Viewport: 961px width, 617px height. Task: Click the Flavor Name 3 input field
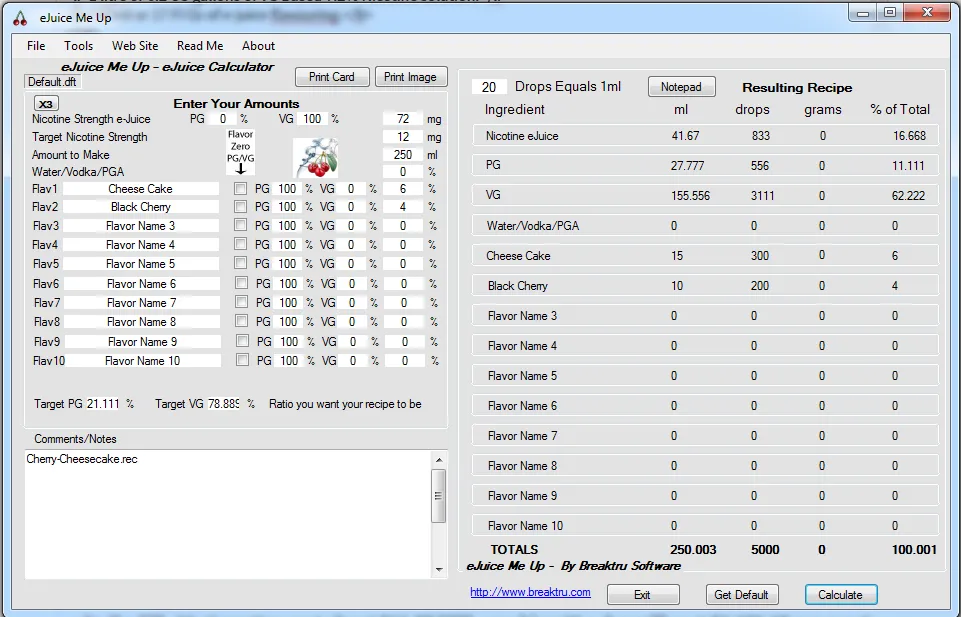[x=140, y=226]
